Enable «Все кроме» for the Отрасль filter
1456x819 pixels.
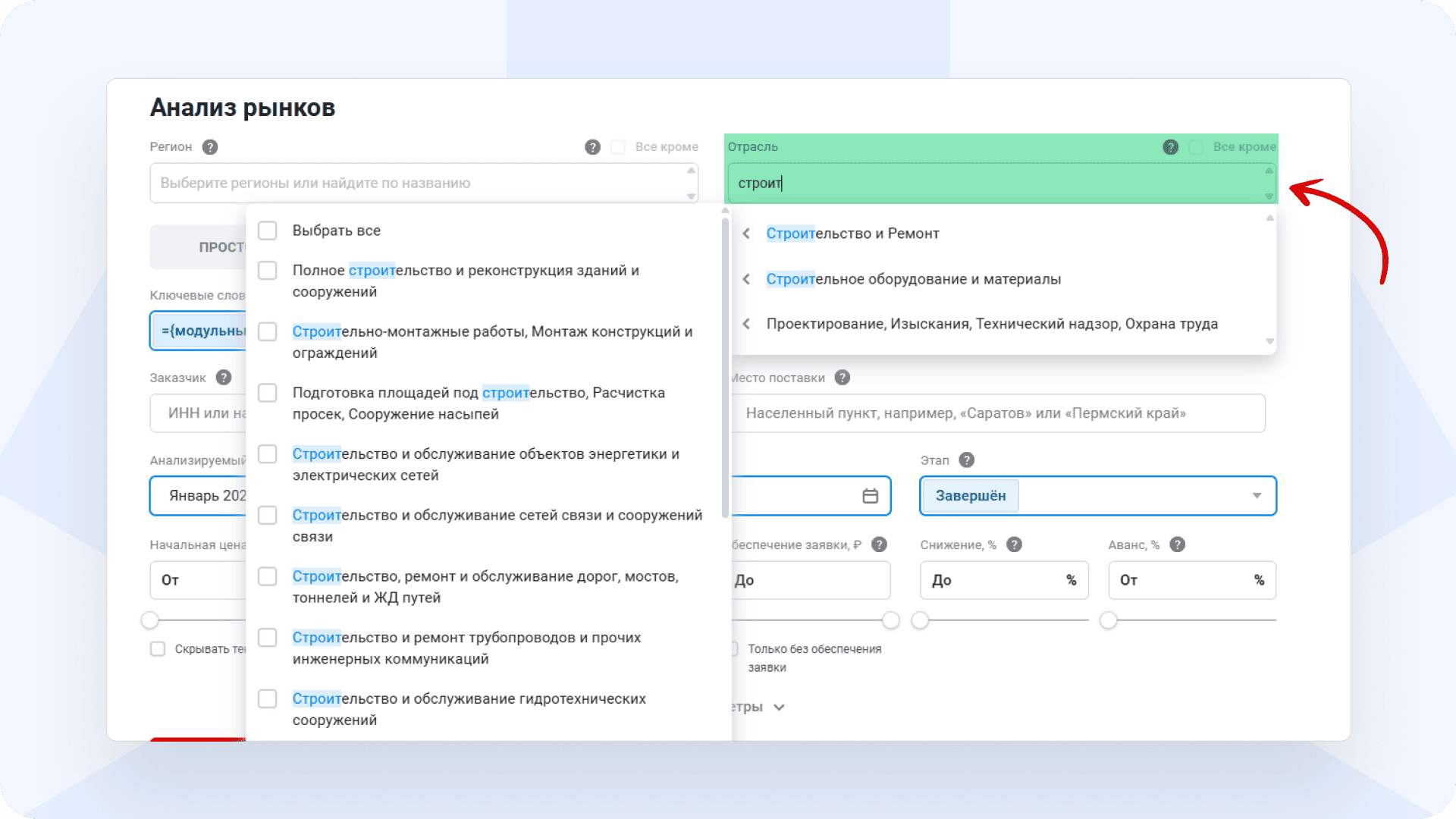coord(1197,146)
